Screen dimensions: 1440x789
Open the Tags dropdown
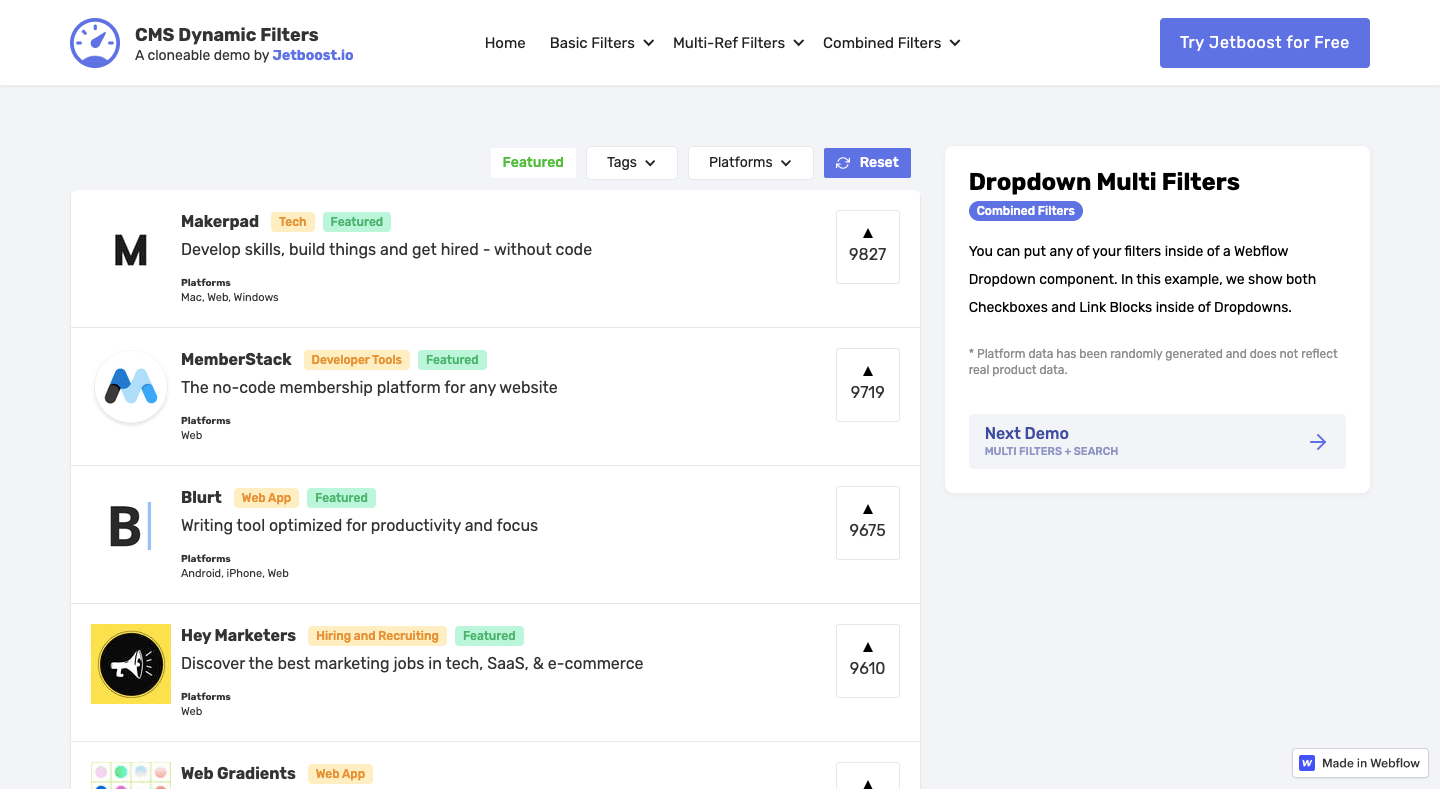point(631,162)
